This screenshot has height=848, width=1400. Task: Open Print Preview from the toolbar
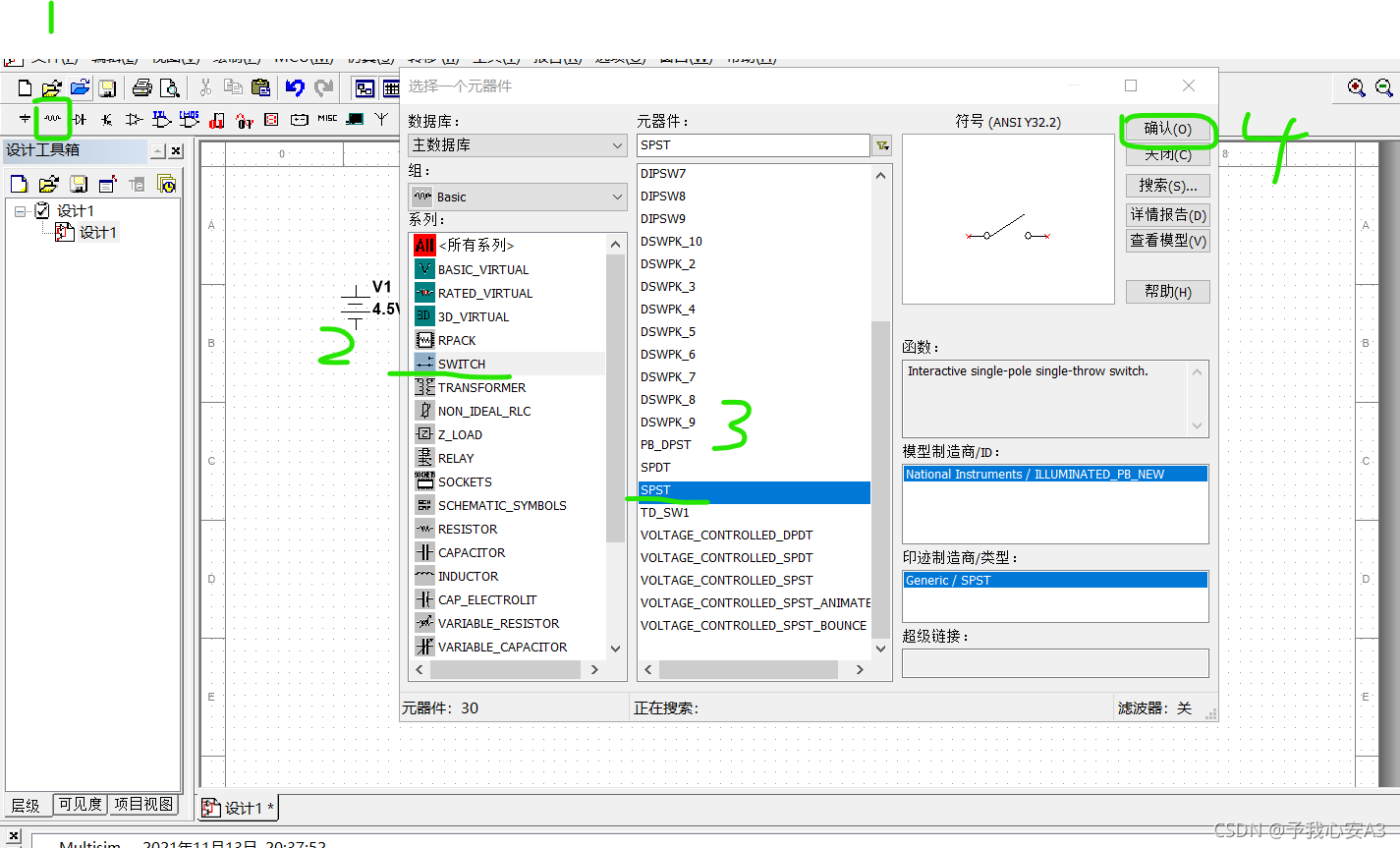pos(169,87)
